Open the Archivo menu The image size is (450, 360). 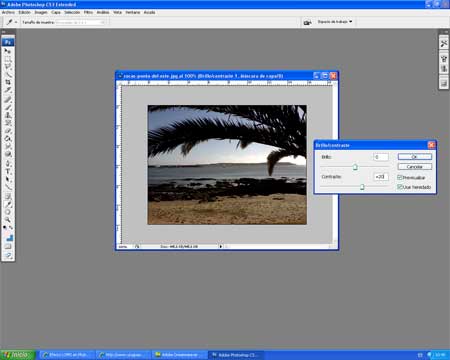8,12
